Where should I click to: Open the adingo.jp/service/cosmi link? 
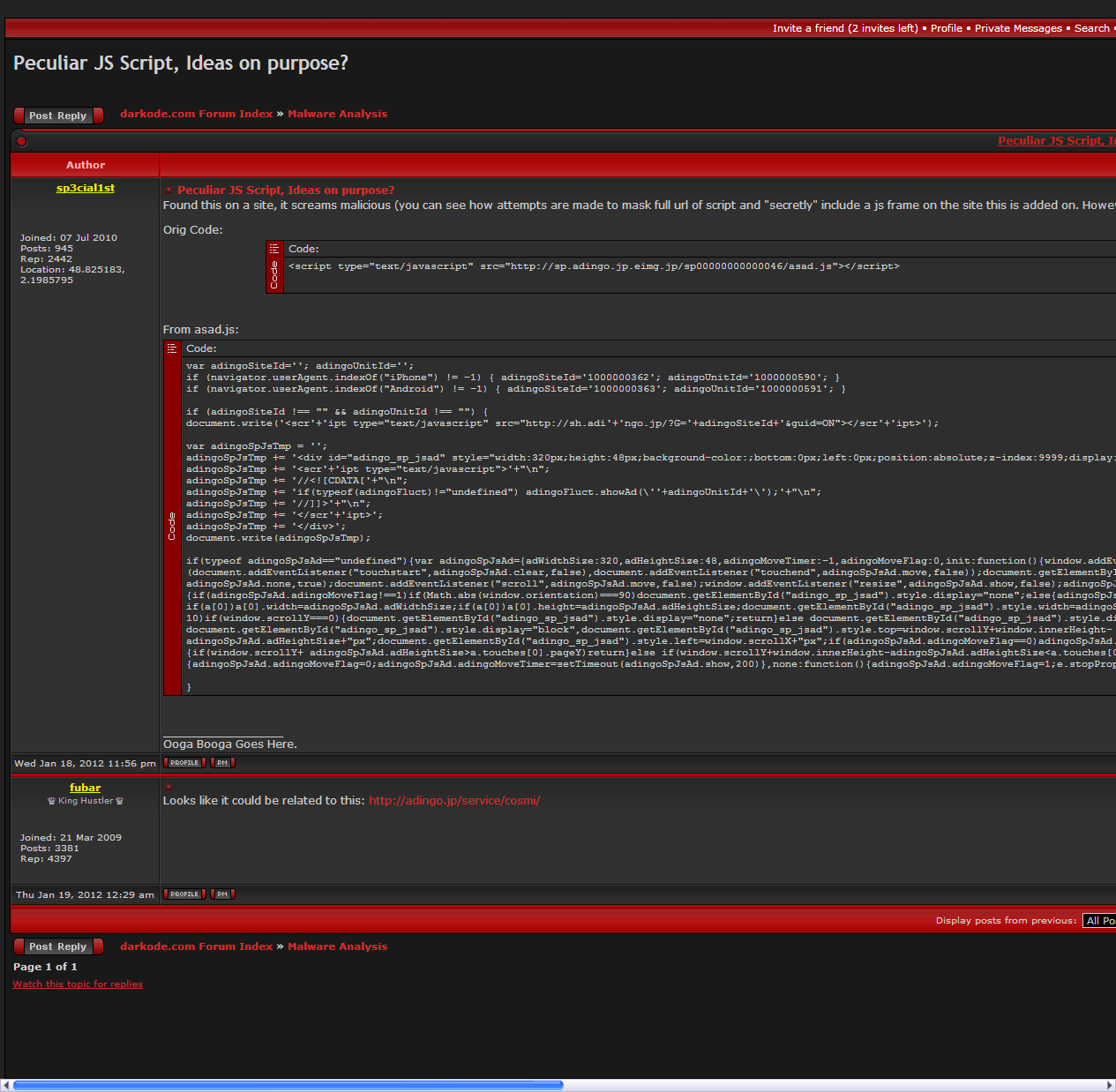pyautogui.click(x=454, y=801)
